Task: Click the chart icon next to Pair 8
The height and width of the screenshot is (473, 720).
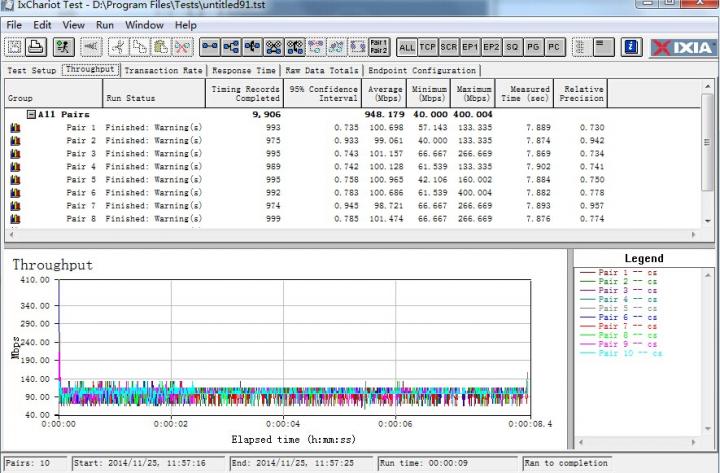Action: (x=15, y=219)
